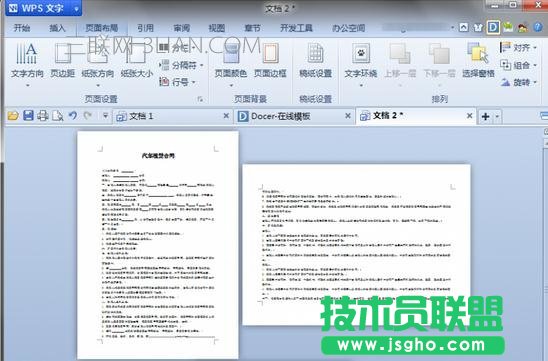Viewport: 548px width, 361px height.
Task: Open 页边距 page margins settings
Action: tap(63, 60)
